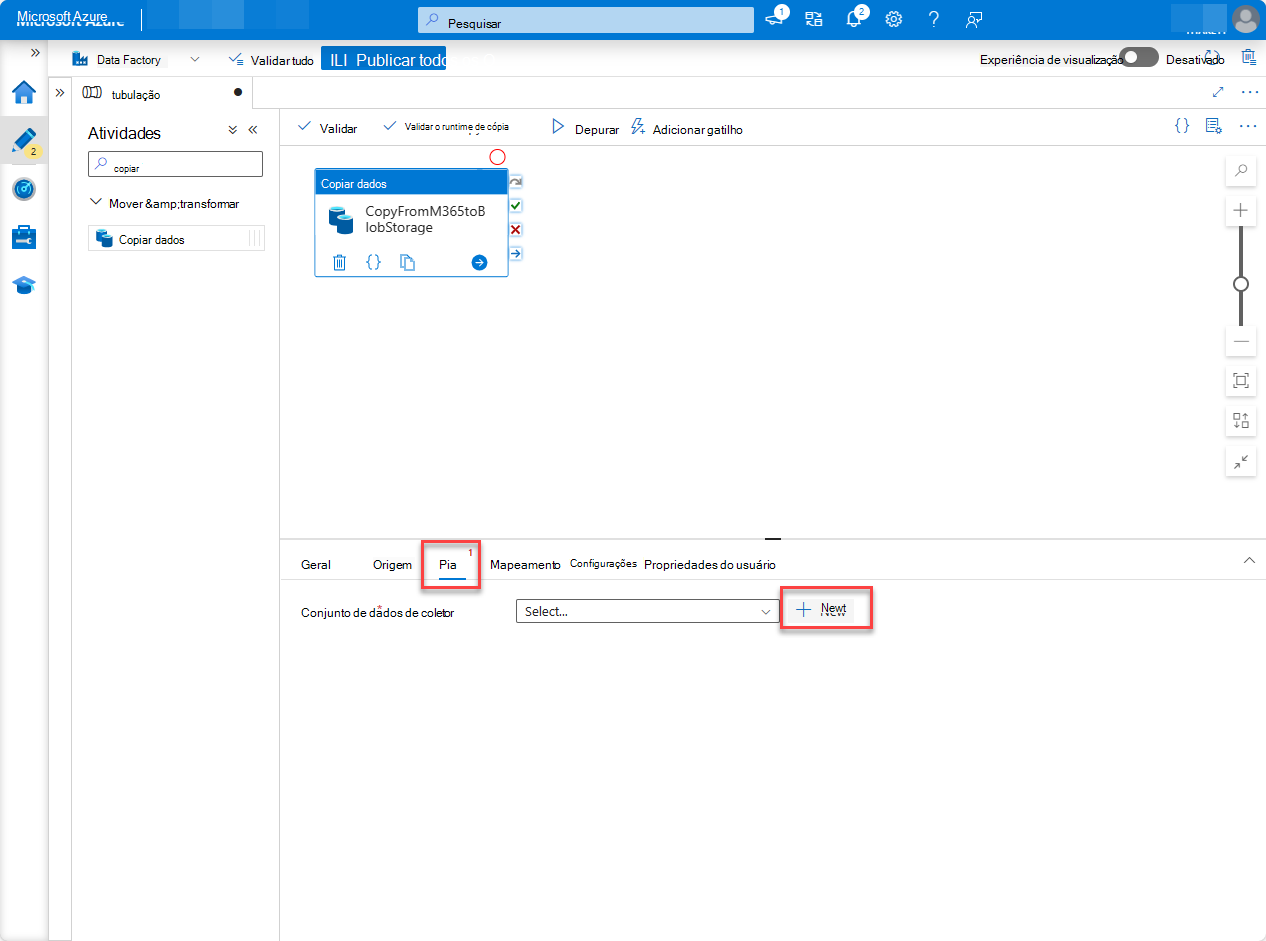This screenshot has width=1266, height=941.
Task: Open the Learning center graduation cap icon
Action: coord(22,285)
